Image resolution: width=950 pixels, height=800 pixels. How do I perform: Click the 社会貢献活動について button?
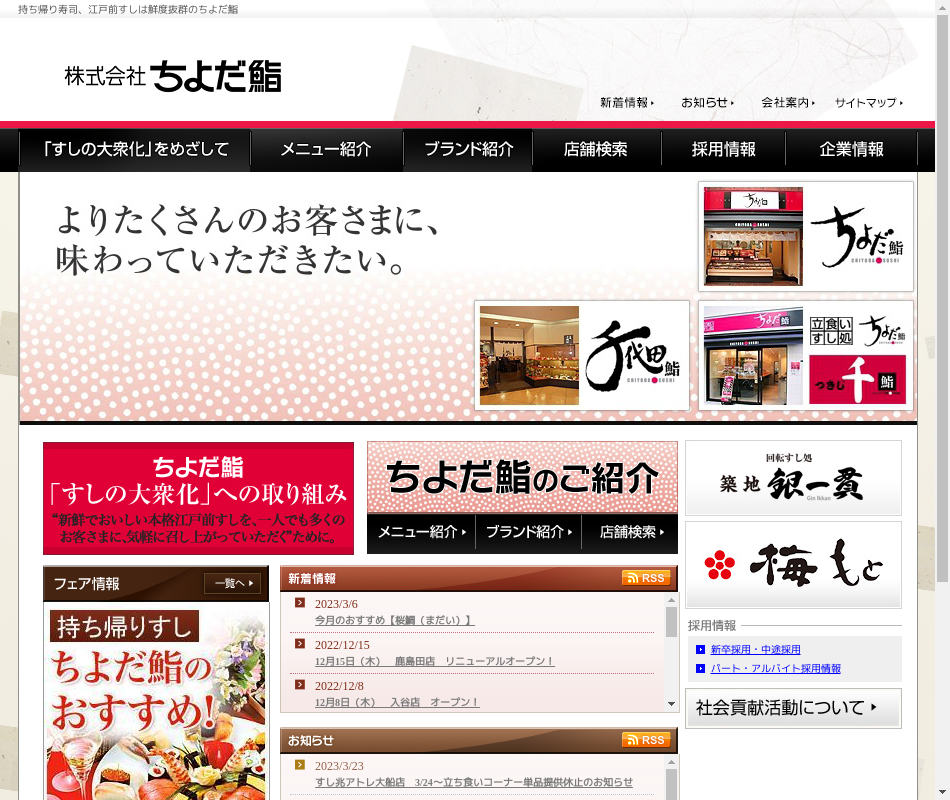(x=793, y=708)
